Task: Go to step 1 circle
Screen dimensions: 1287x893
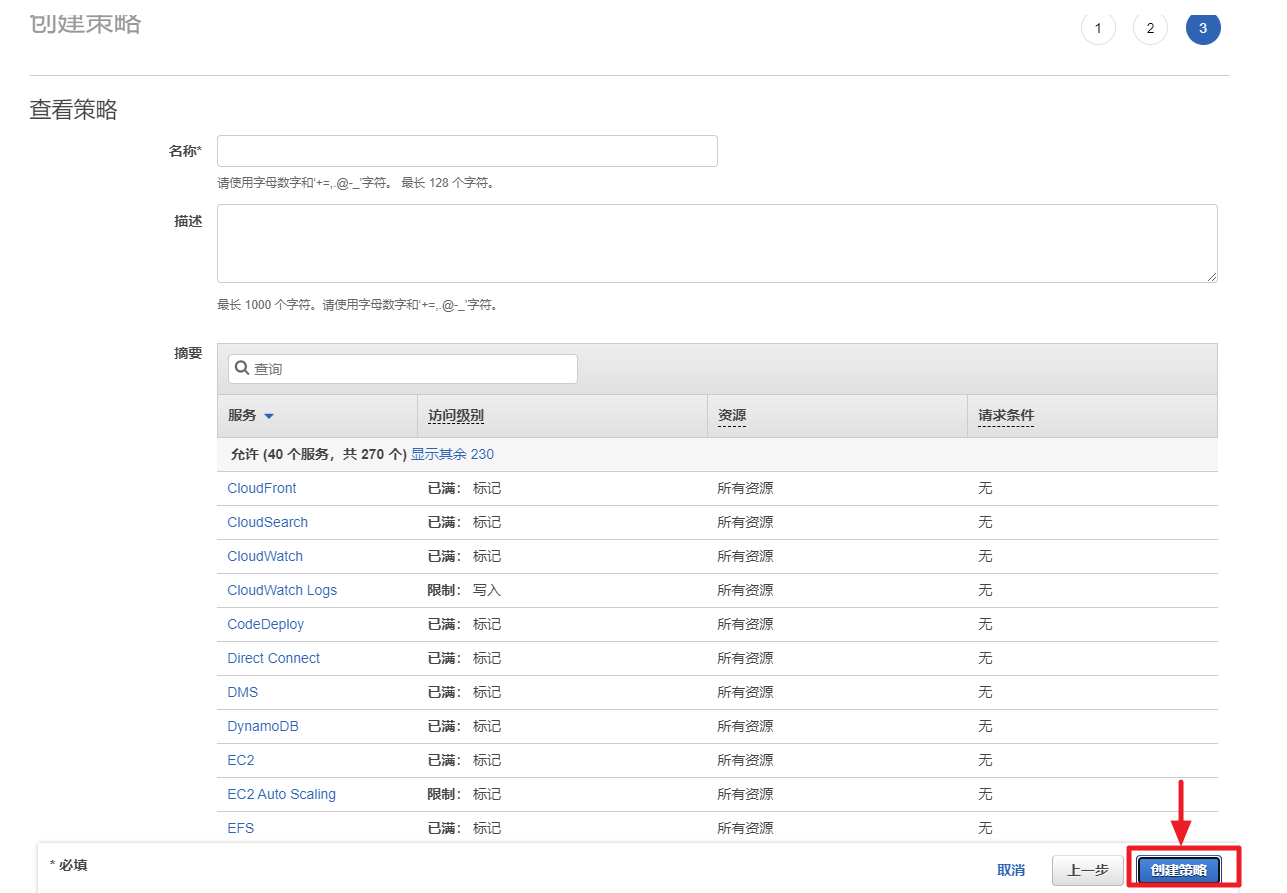Action: point(1098,28)
